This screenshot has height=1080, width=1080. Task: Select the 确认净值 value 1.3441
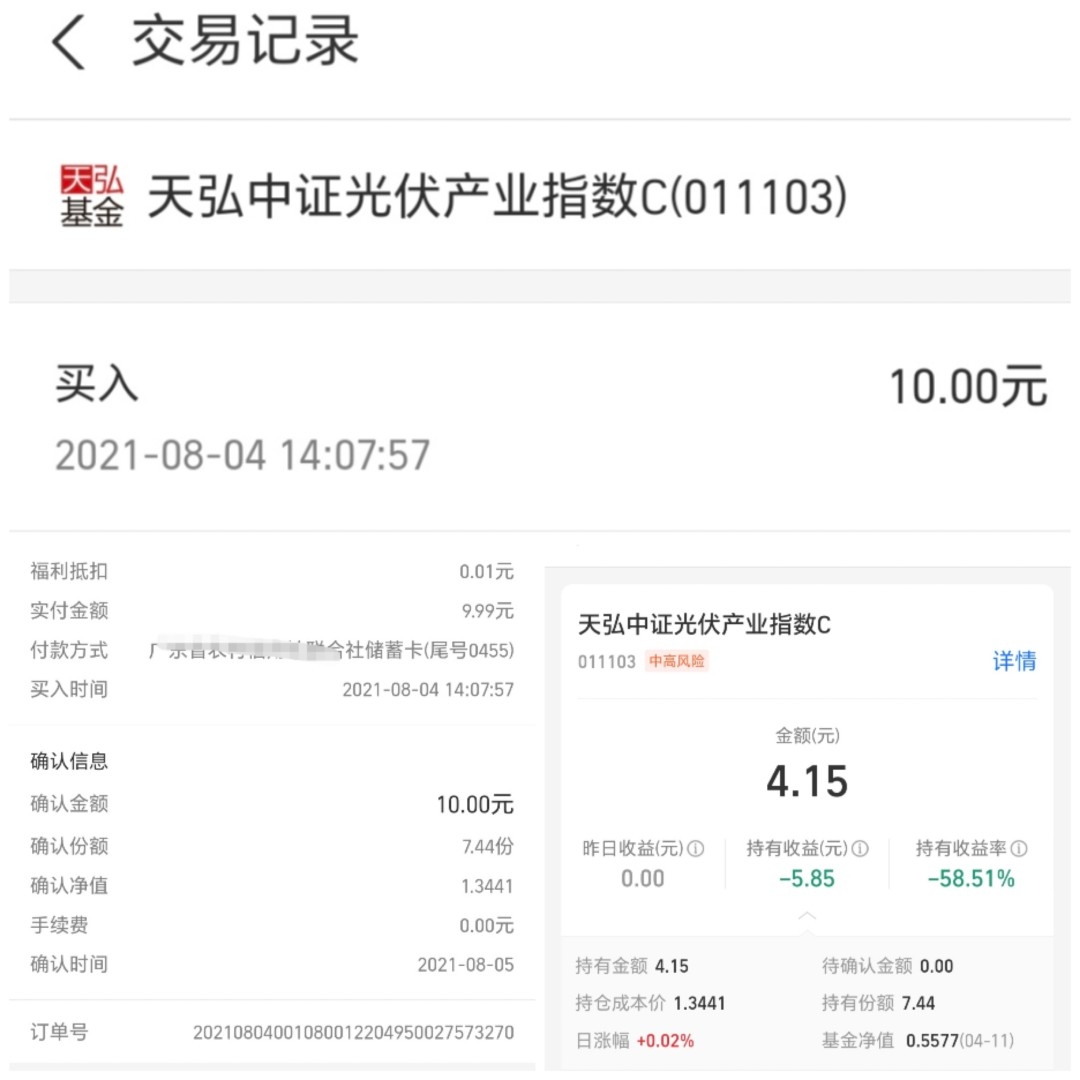[x=487, y=886]
